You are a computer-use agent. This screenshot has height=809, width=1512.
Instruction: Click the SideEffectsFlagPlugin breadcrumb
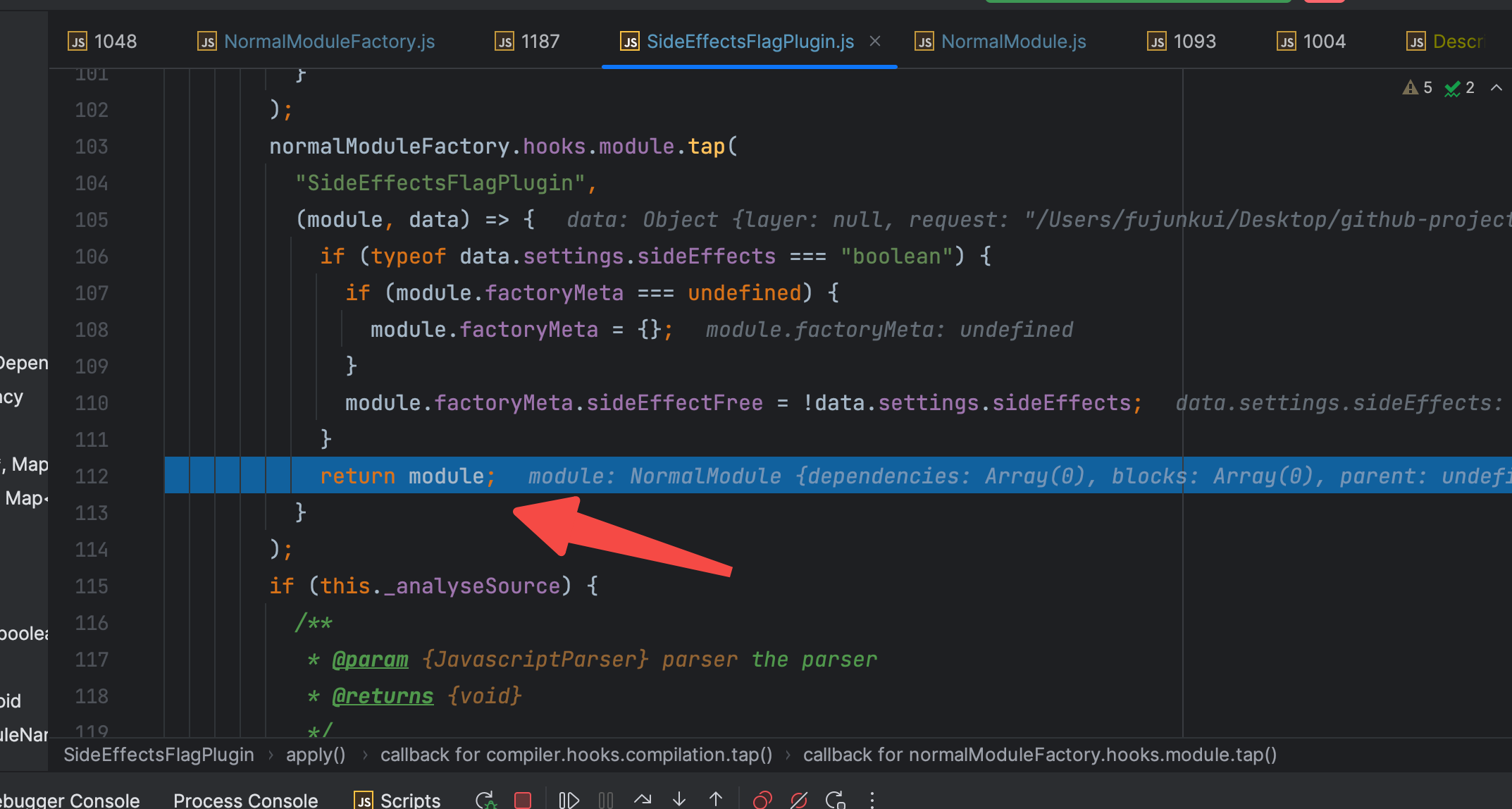click(159, 755)
